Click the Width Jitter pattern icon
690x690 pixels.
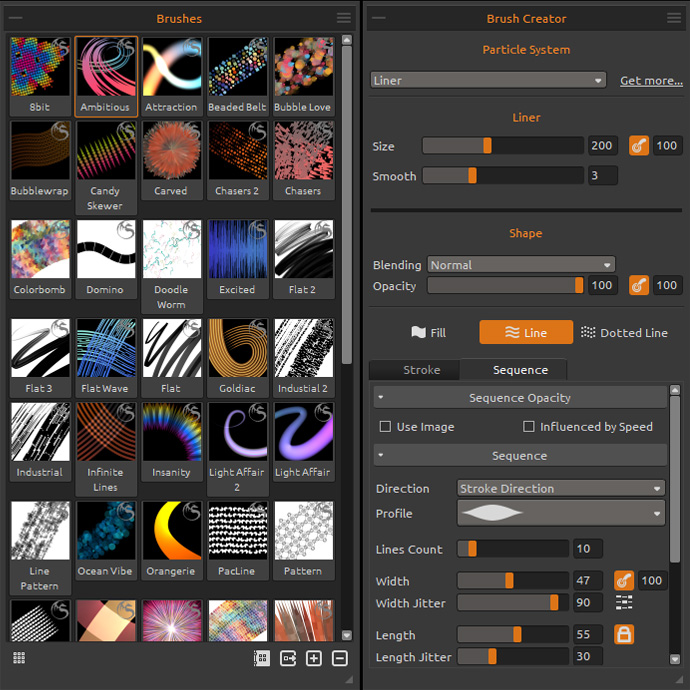coord(624,603)
